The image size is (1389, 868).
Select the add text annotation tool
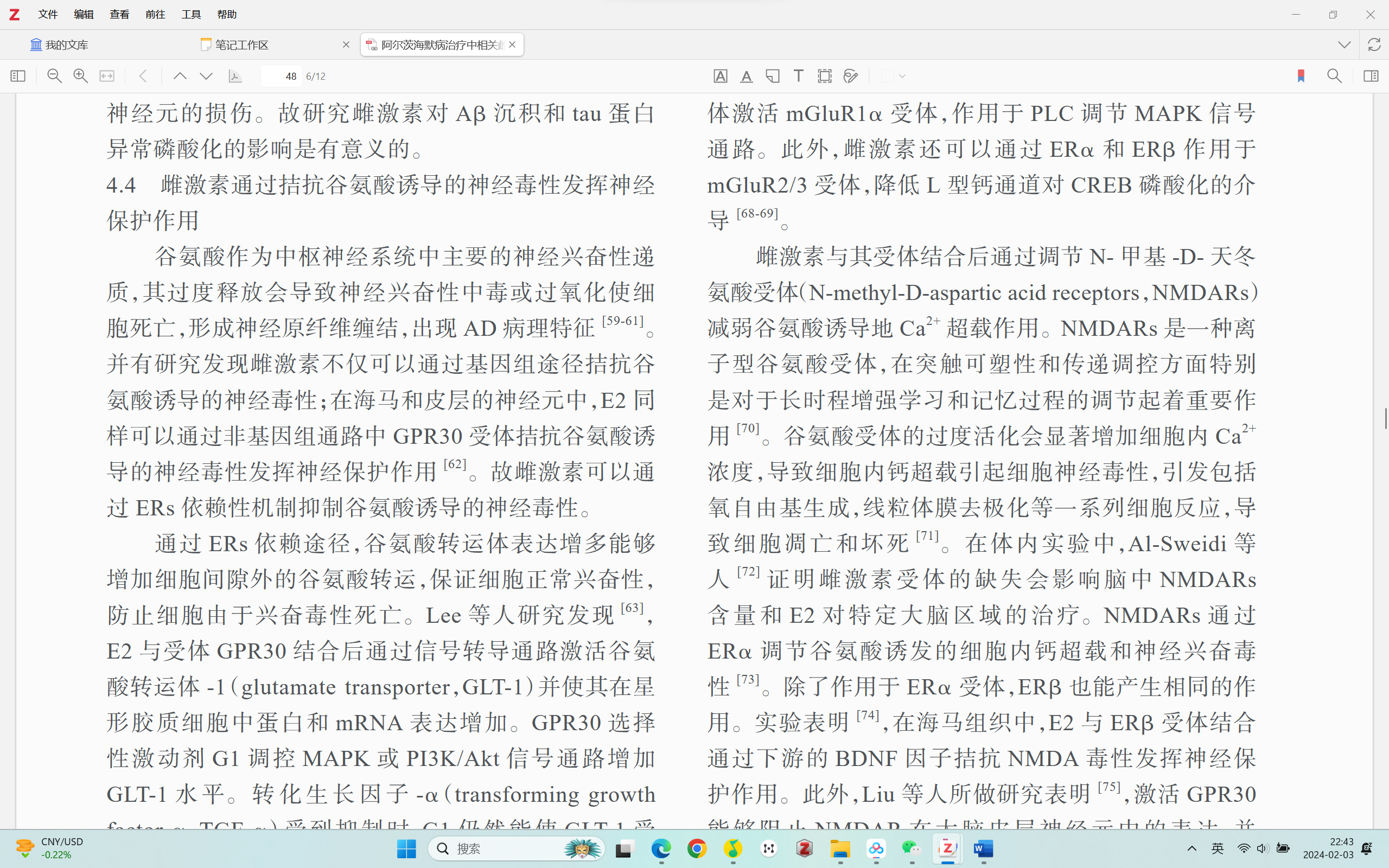798,76
